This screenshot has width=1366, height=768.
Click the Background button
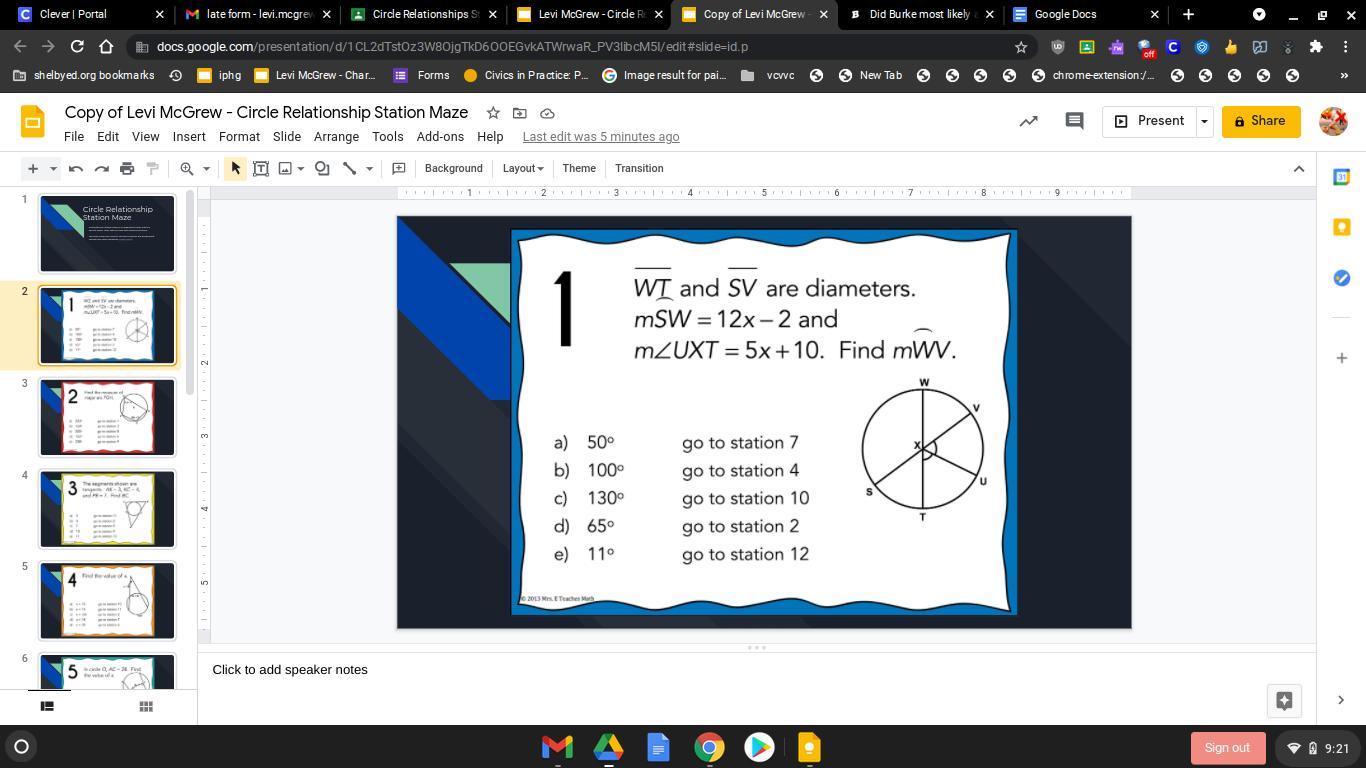coord(454,168)
